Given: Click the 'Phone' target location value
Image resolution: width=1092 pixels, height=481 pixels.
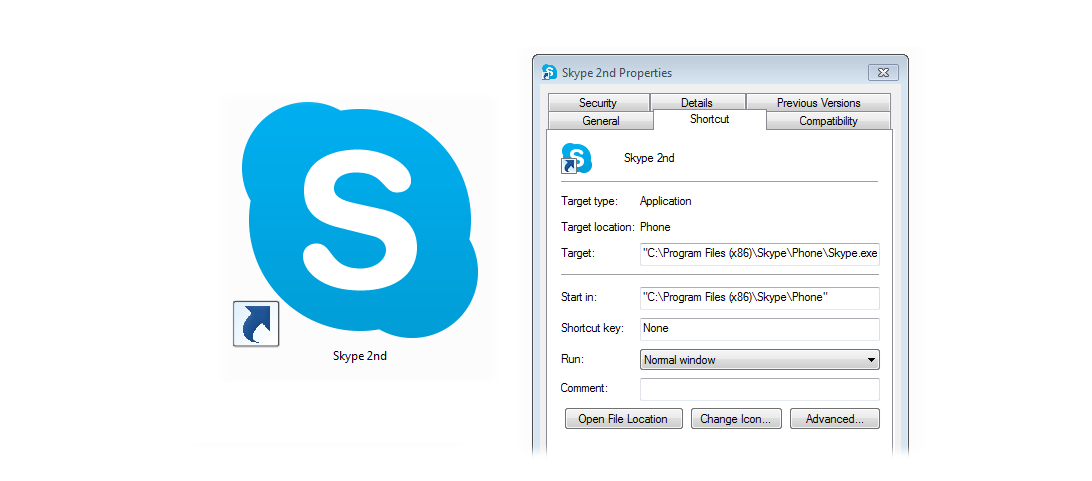Looking at the screenshot, I should [655, 227].
